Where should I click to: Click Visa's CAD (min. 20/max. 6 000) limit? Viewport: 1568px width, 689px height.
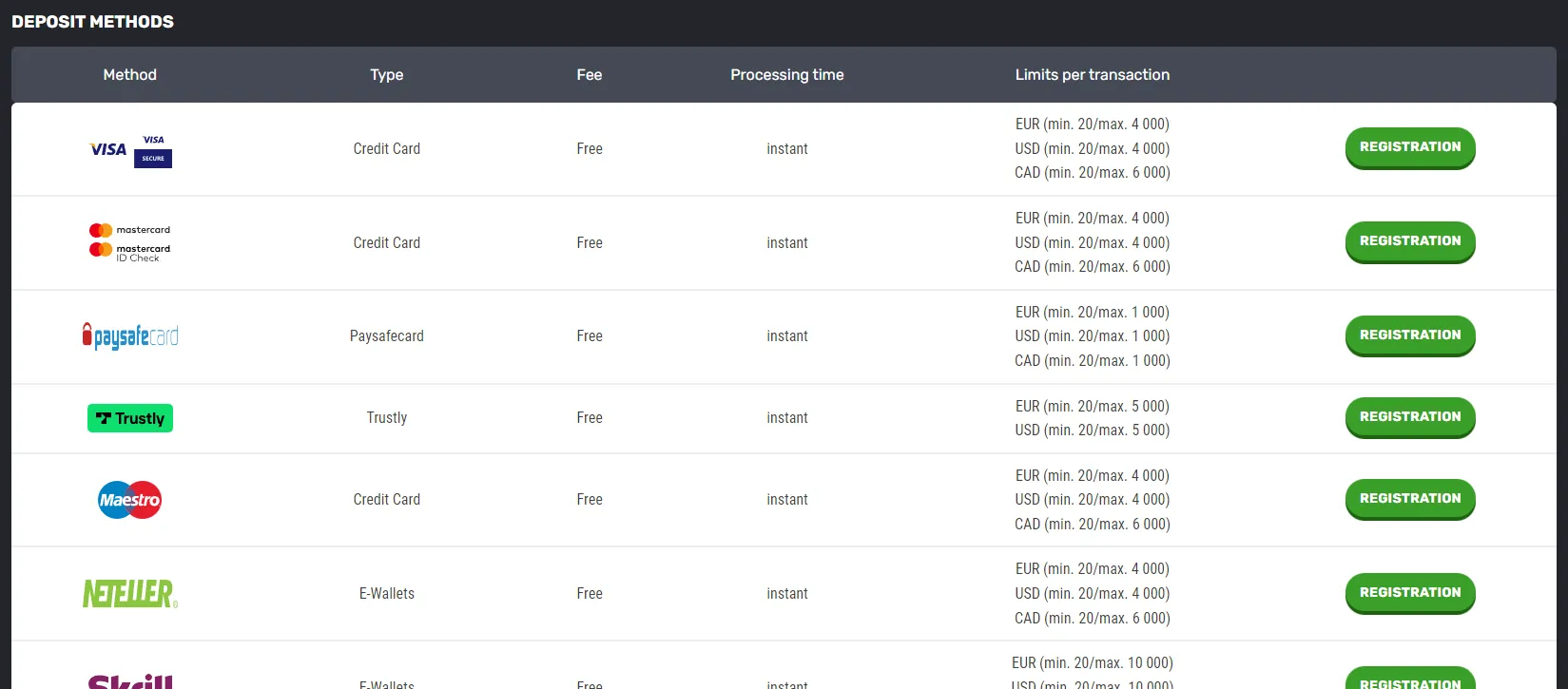click(1093, 173)
